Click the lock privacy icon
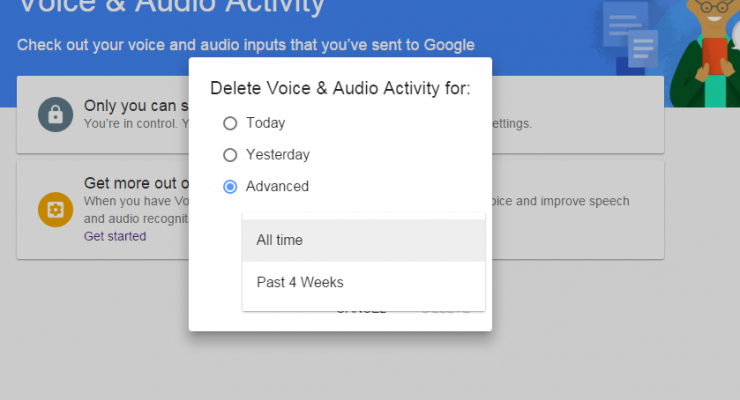 [x=54, y=114]
